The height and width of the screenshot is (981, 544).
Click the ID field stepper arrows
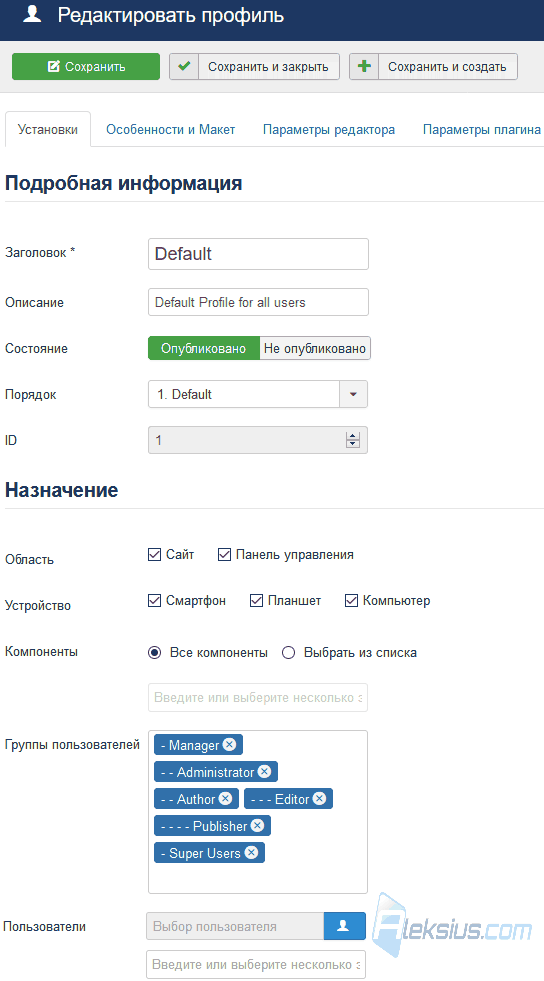point(353,440)
